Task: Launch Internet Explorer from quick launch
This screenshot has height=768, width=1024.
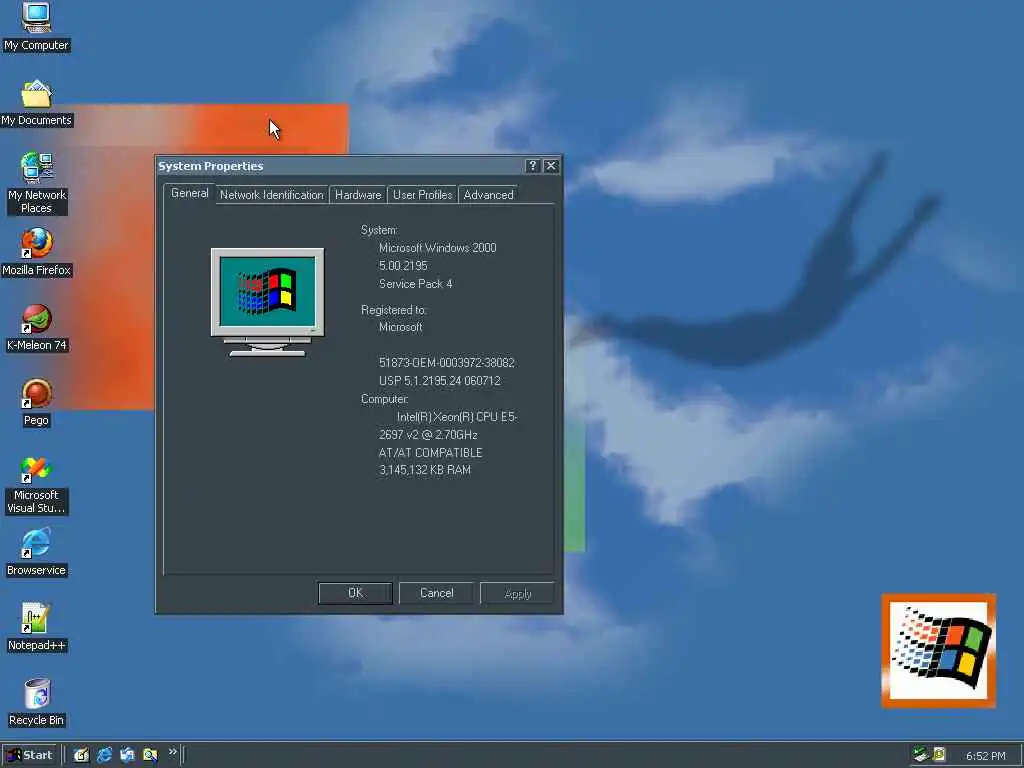Action: tap(104, 755)
